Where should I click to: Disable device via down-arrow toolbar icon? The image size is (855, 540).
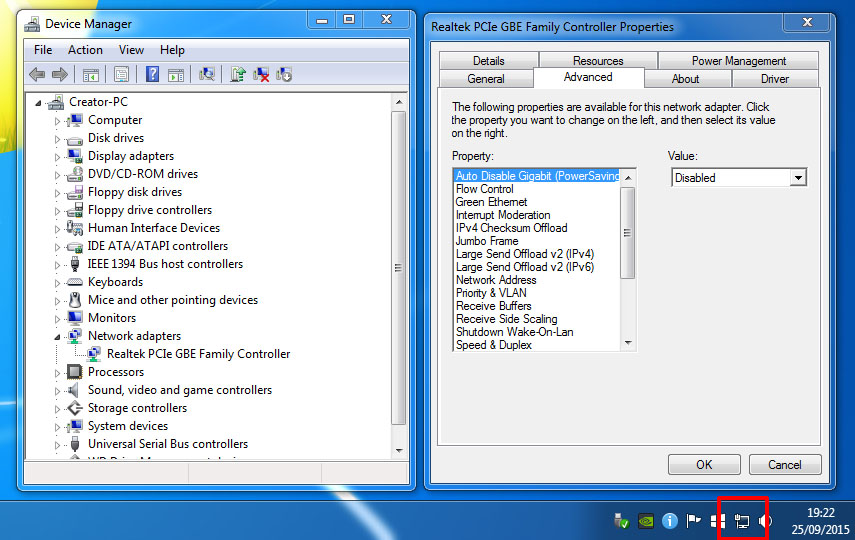284,75
